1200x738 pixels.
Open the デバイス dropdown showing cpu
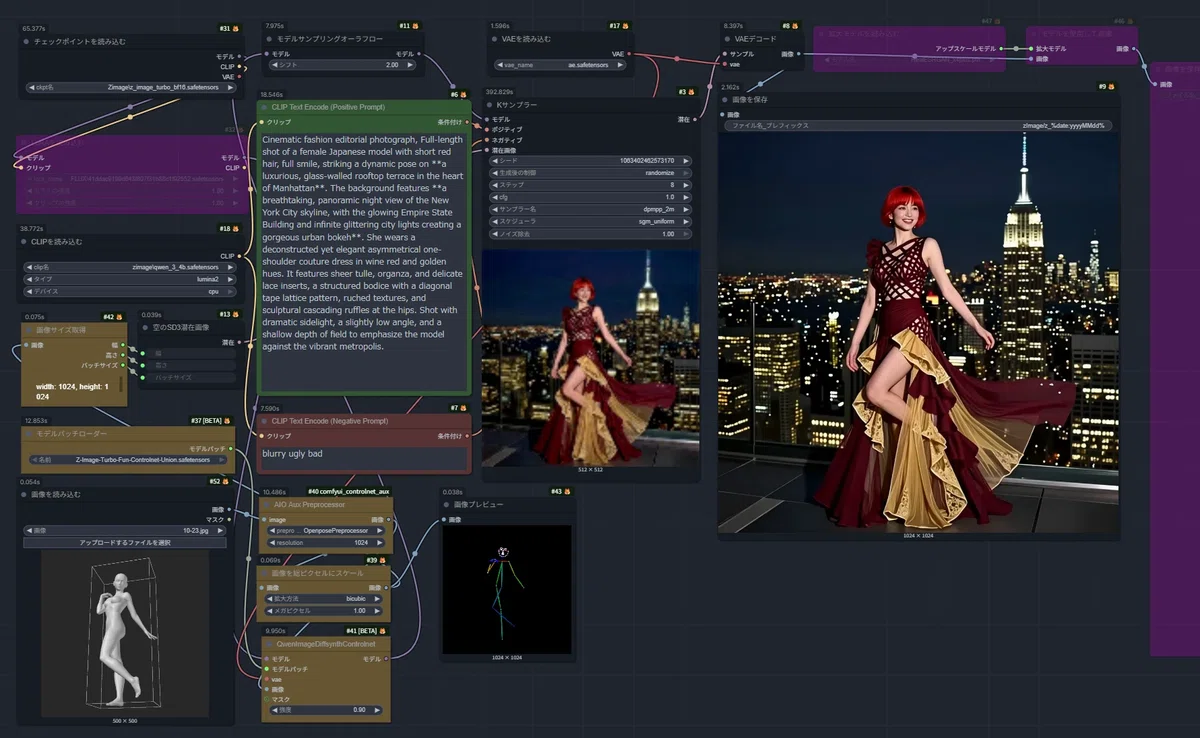(x=131, y=292)
